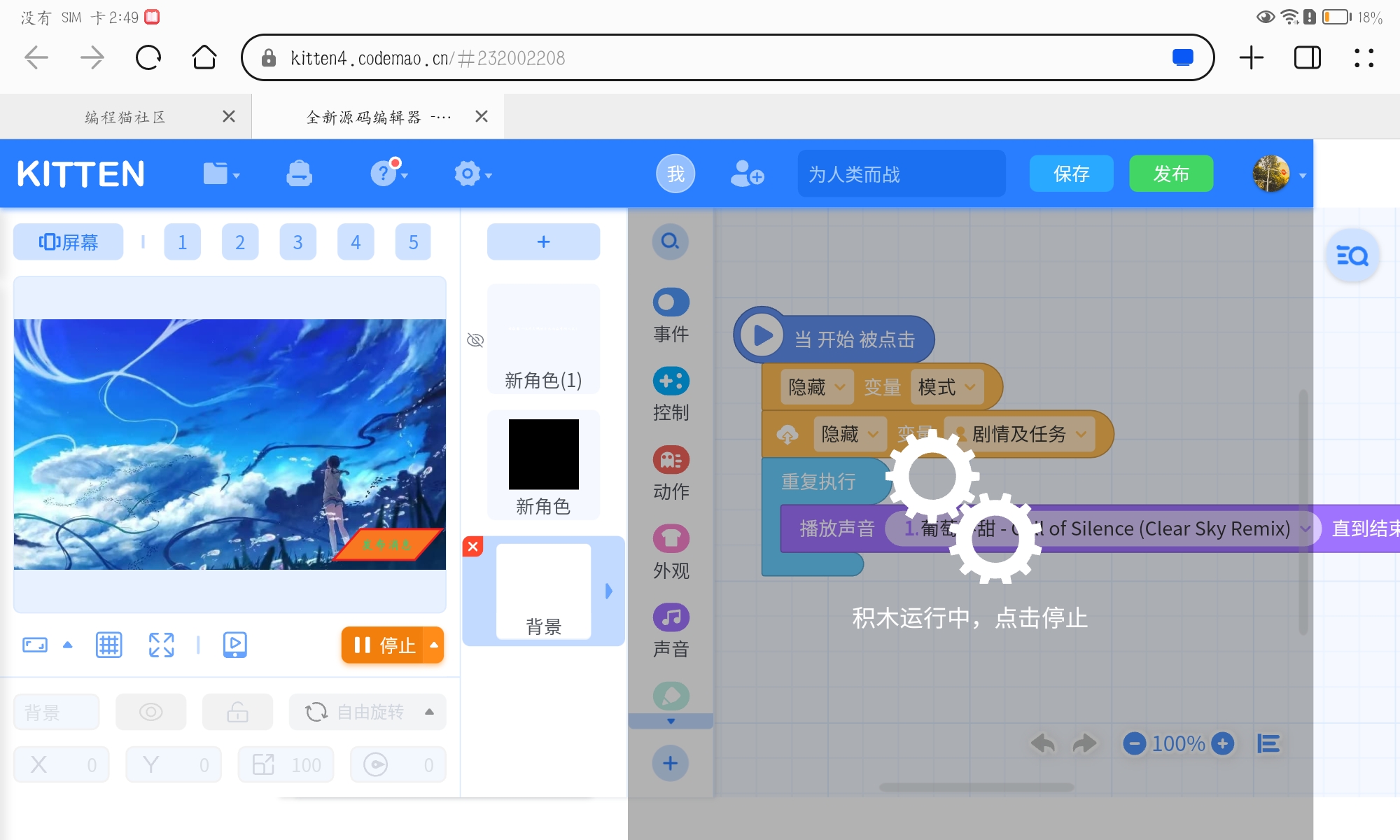Open the browser more options menu
1400x840 pixels.
pos(1364,57)
